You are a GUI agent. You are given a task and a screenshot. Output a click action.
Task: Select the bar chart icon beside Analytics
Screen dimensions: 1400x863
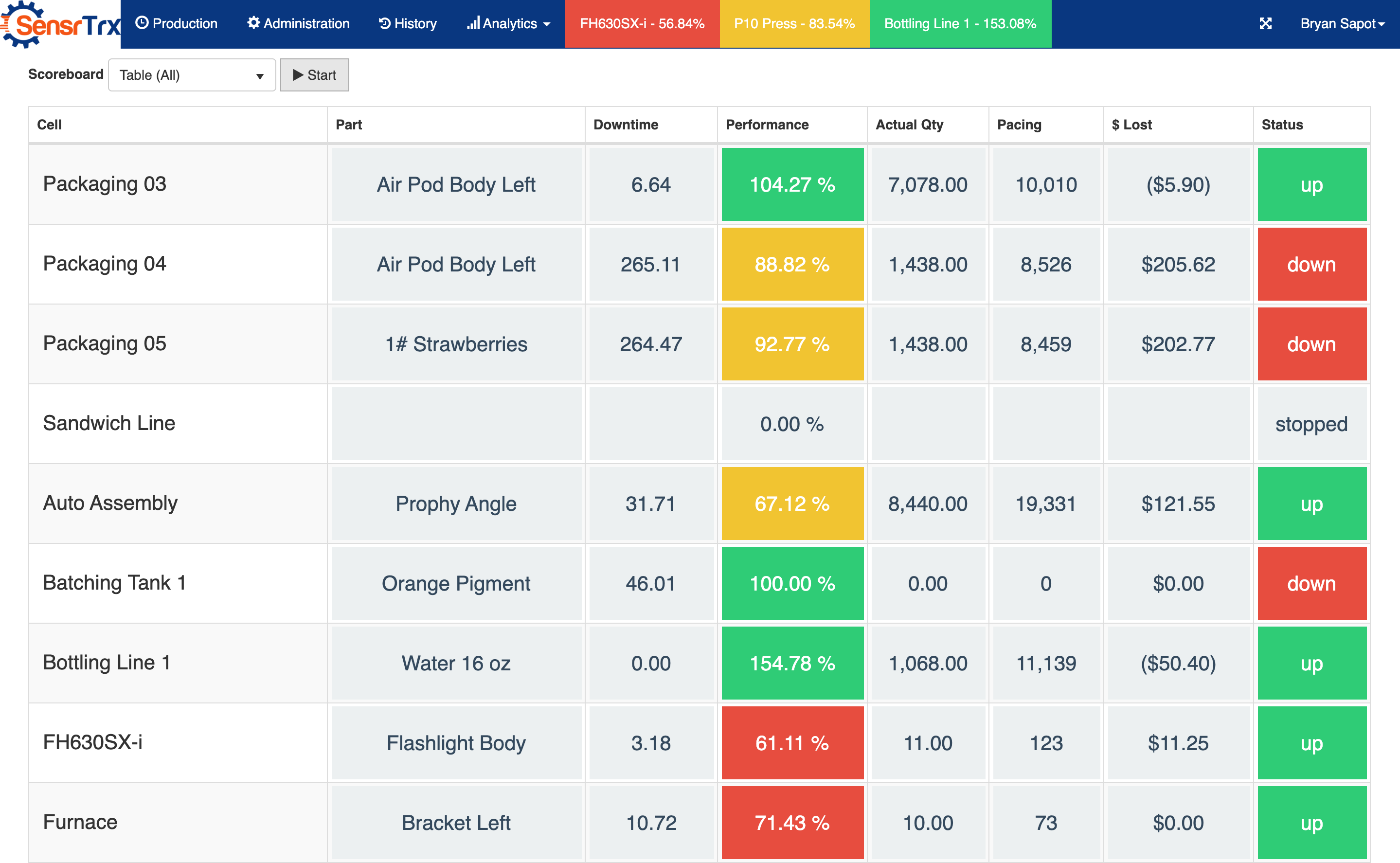coord(474,23)
